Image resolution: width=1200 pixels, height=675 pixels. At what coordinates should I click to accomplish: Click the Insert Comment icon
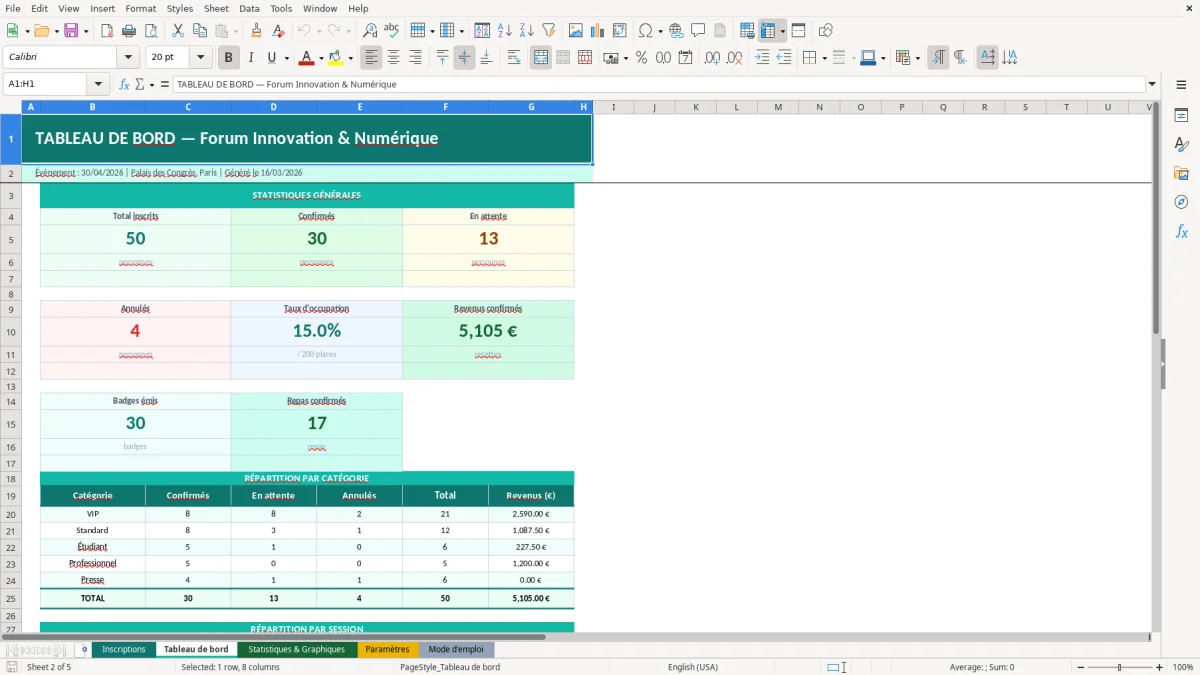coord(698,31)
